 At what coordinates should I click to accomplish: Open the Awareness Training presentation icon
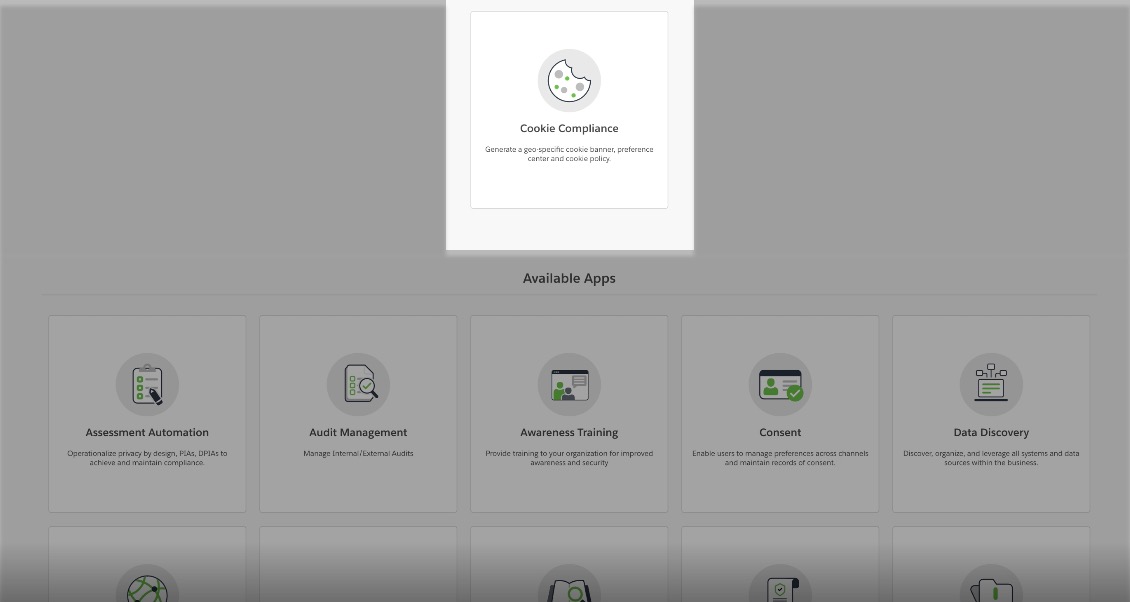(x=569, y=384)
